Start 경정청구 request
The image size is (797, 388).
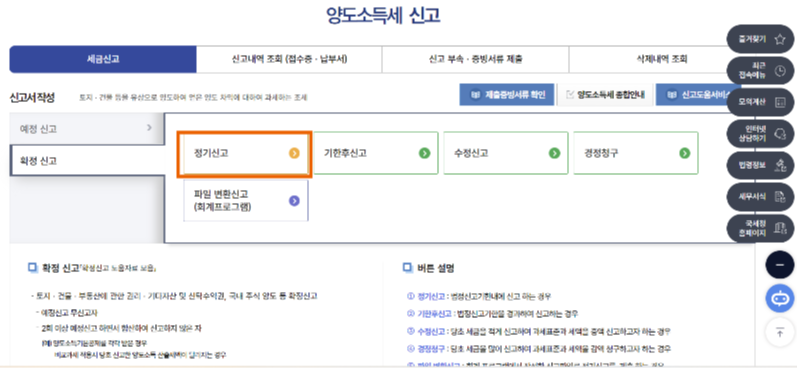click(x=636, y=153)
